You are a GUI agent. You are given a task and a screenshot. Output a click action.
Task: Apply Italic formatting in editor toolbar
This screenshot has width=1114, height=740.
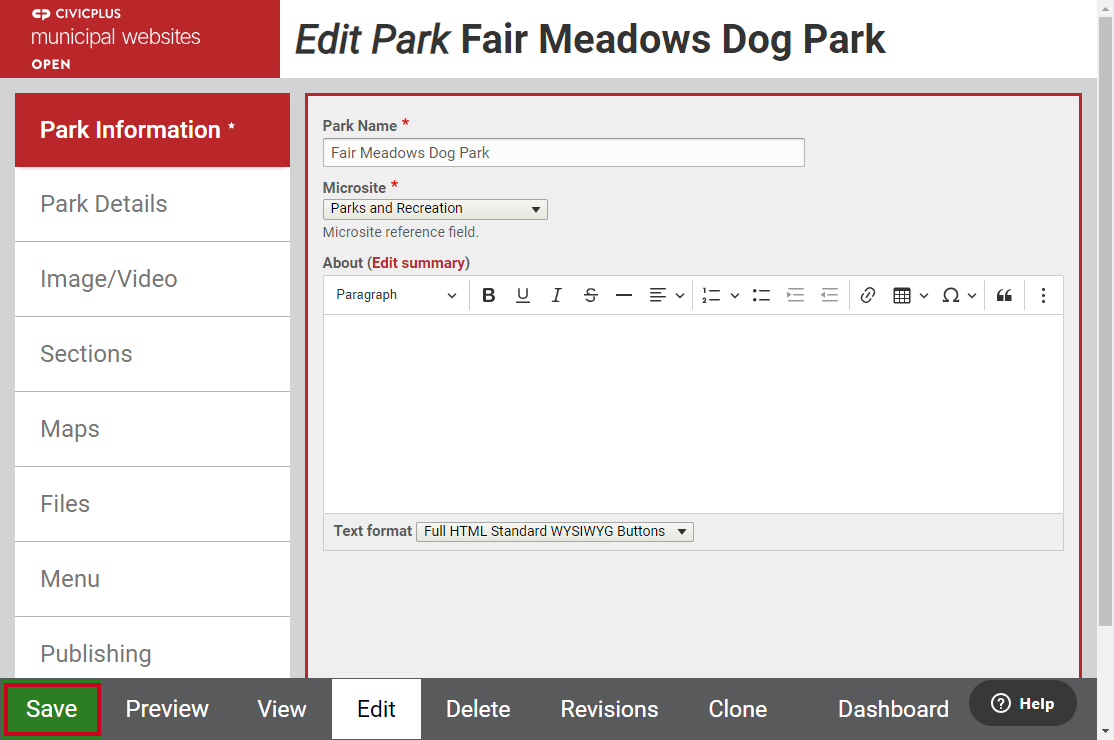556,295
